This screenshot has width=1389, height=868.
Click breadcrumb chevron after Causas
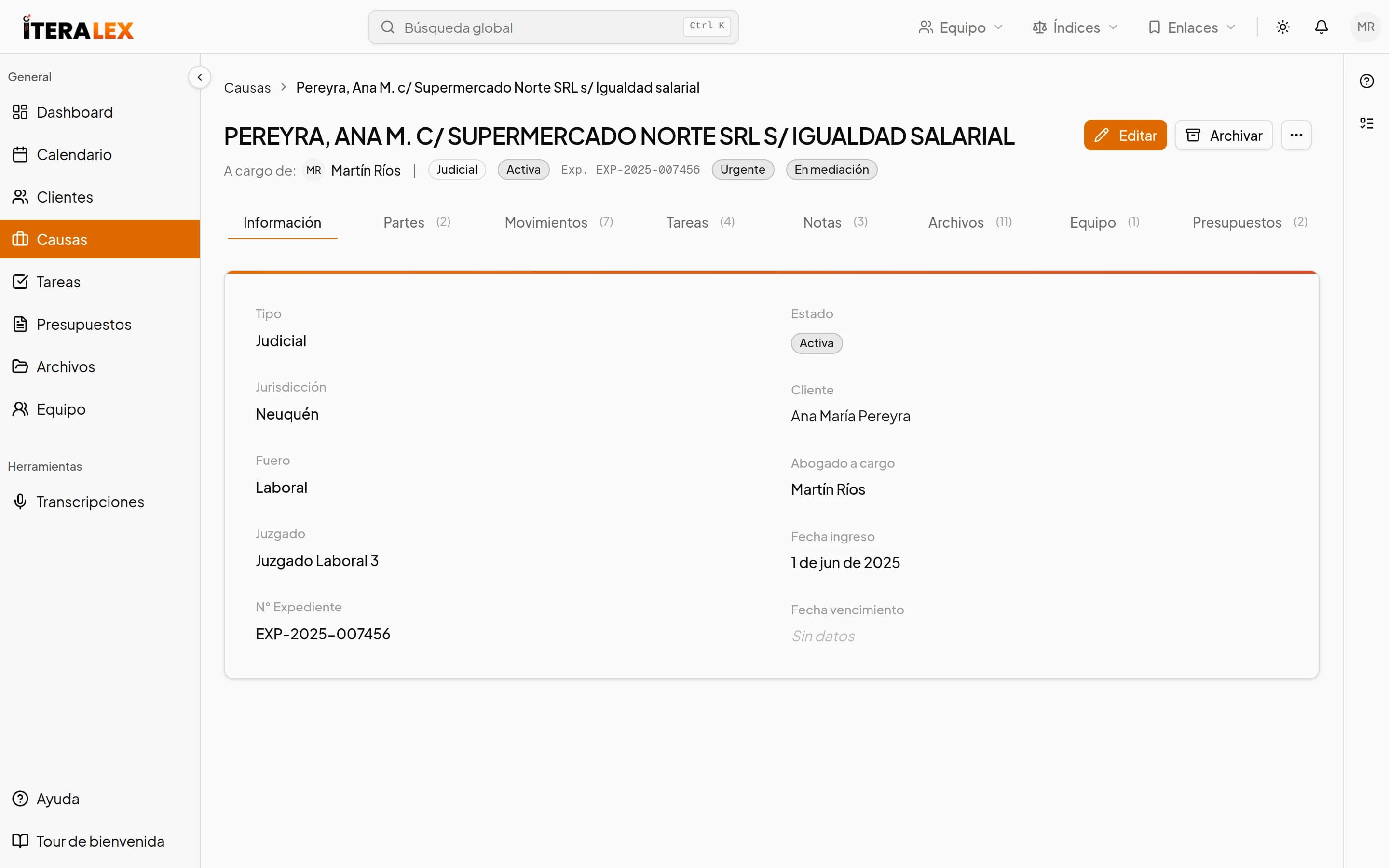283,87
